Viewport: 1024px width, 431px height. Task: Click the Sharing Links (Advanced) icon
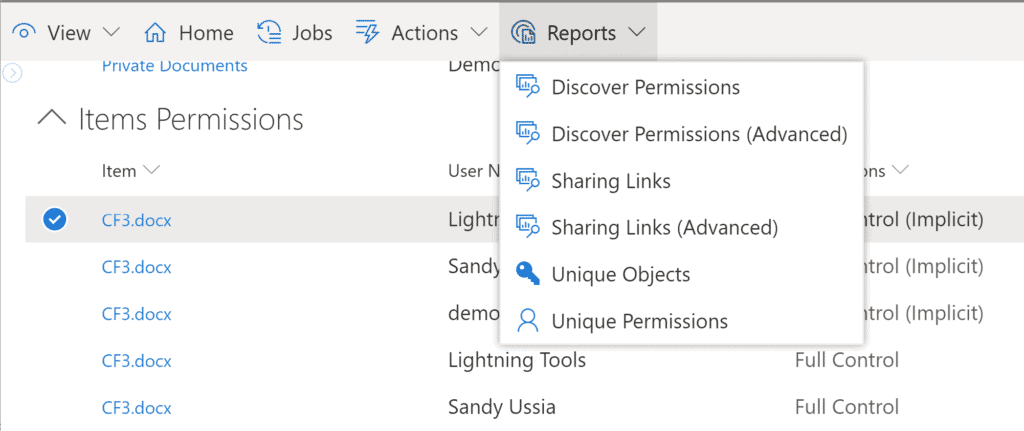(527, 227)
